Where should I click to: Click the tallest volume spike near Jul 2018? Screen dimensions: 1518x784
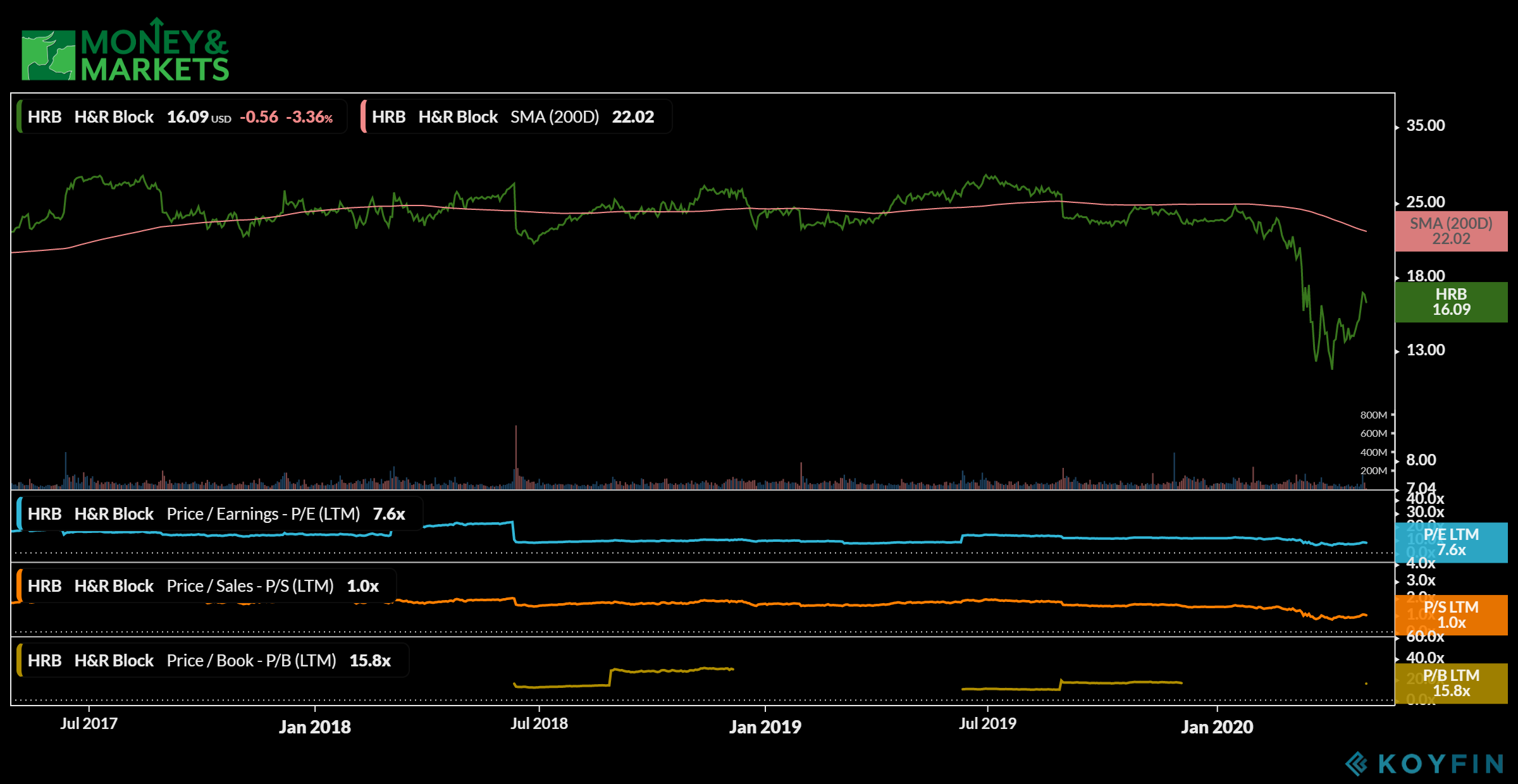[x=516, y=456]
